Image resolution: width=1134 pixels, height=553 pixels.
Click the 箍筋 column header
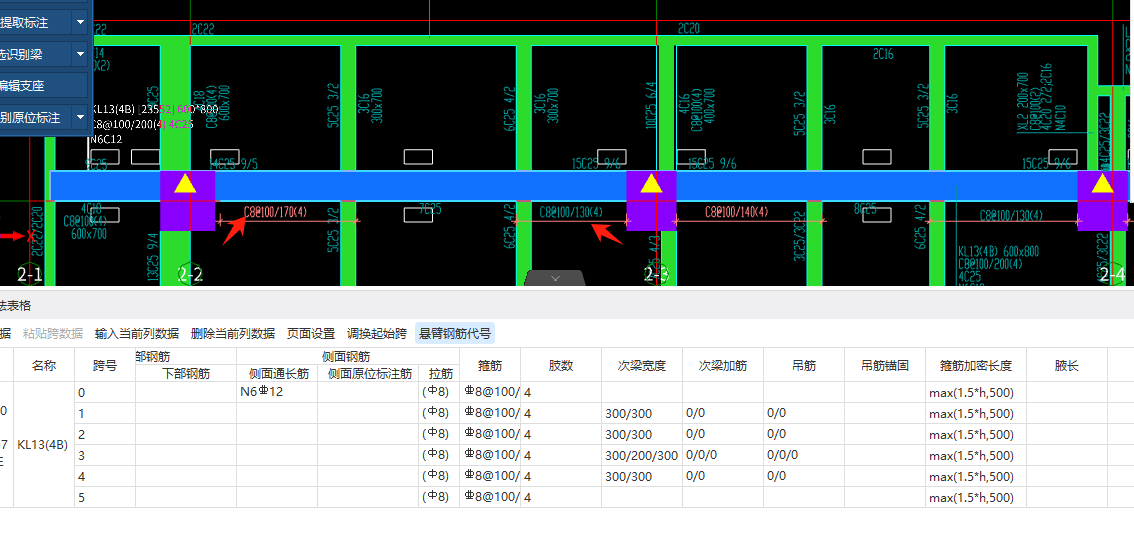(490, 366)
